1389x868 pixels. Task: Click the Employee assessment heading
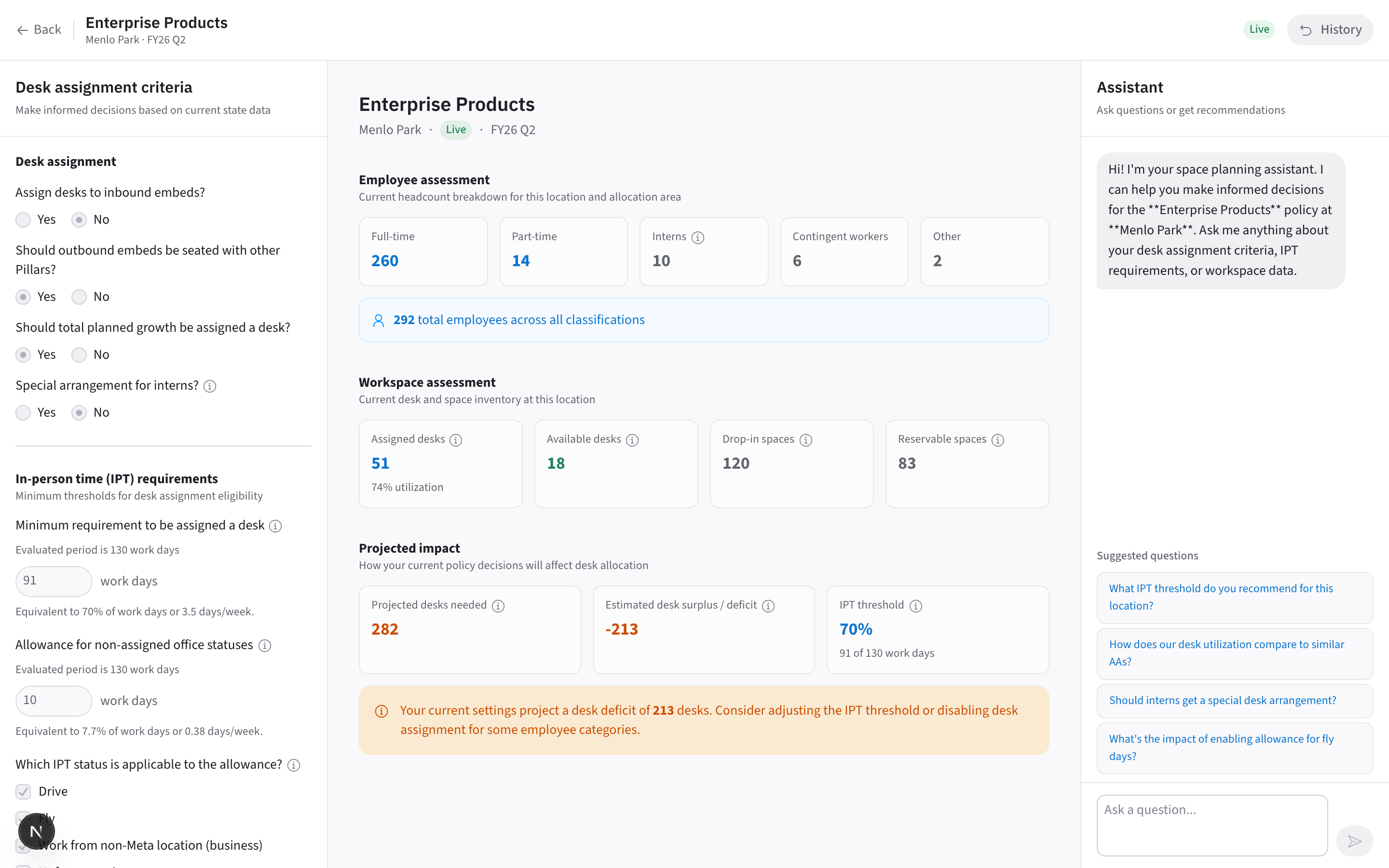[x=424, y=180]
